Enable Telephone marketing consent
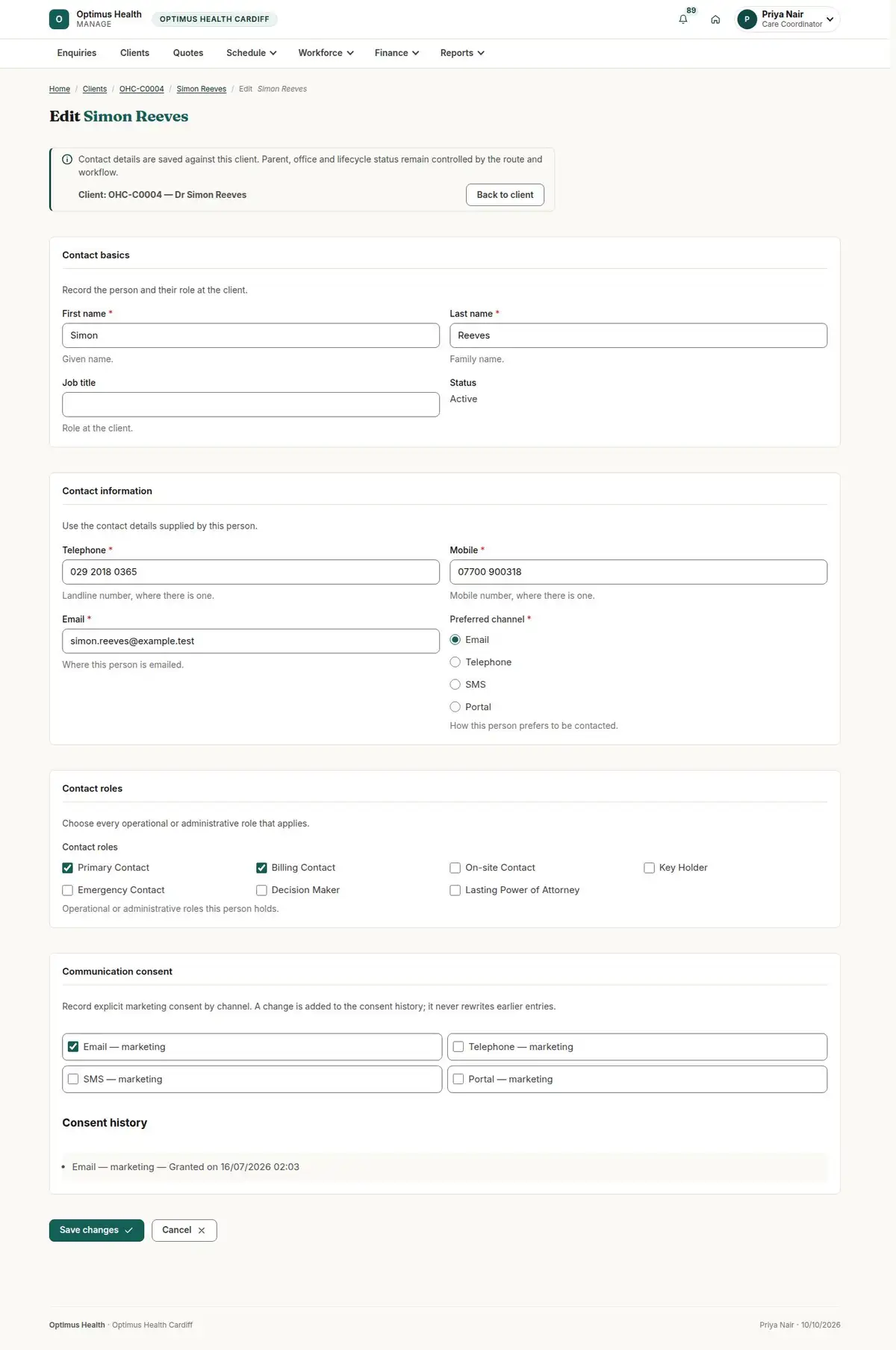 click(x=458, y=1047)
